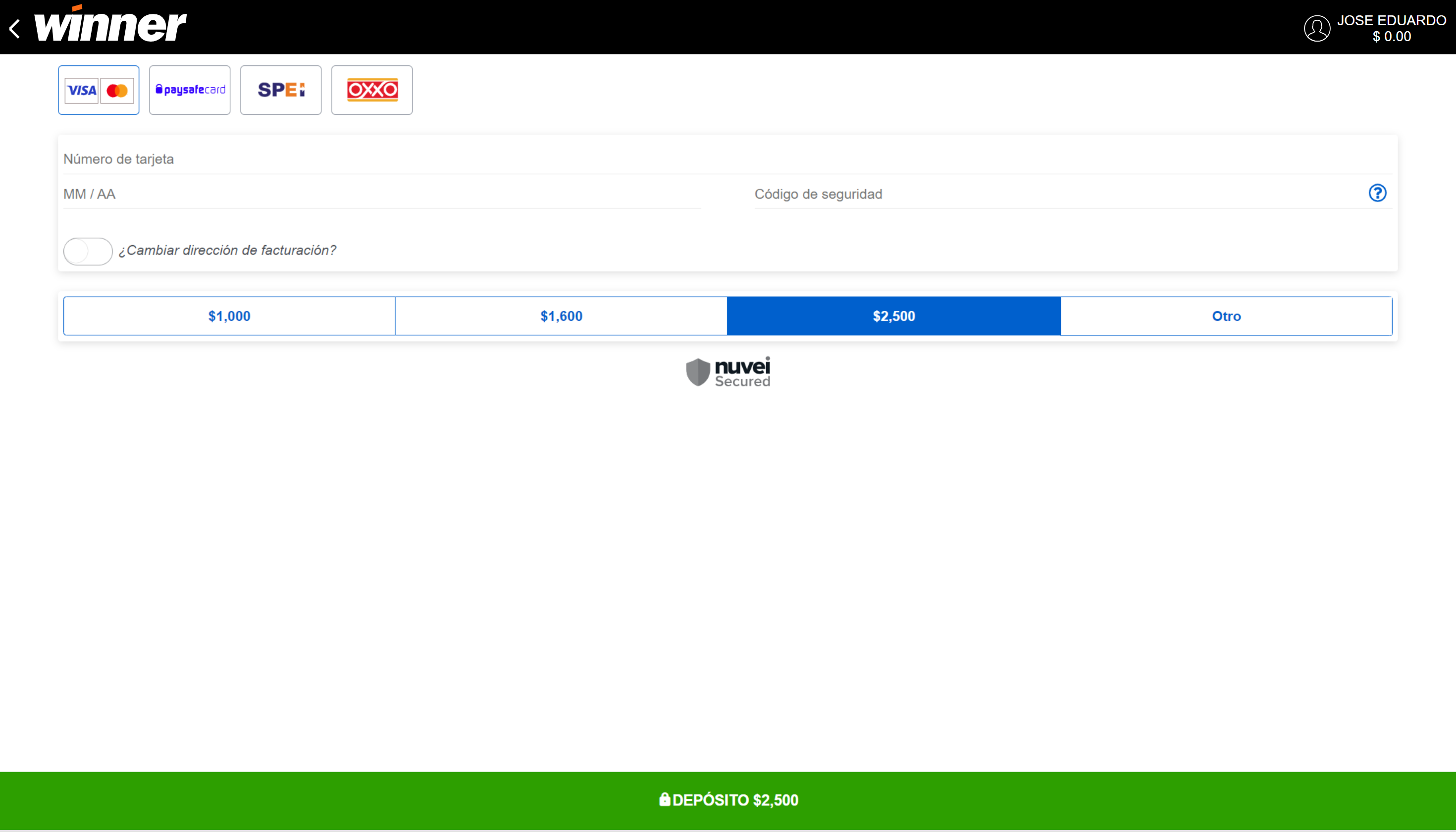1456x832 pixels.
Task: Click the Winner logo
Action: click(110, 24)
